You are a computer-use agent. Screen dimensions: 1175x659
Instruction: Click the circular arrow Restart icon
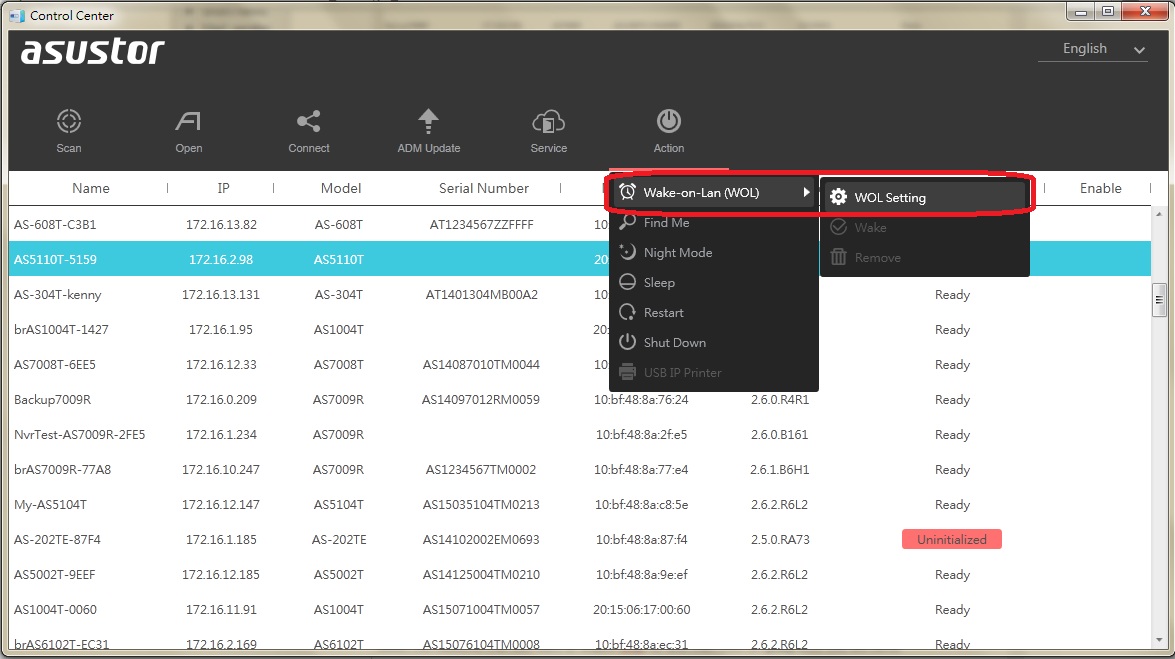click(627, 312)
